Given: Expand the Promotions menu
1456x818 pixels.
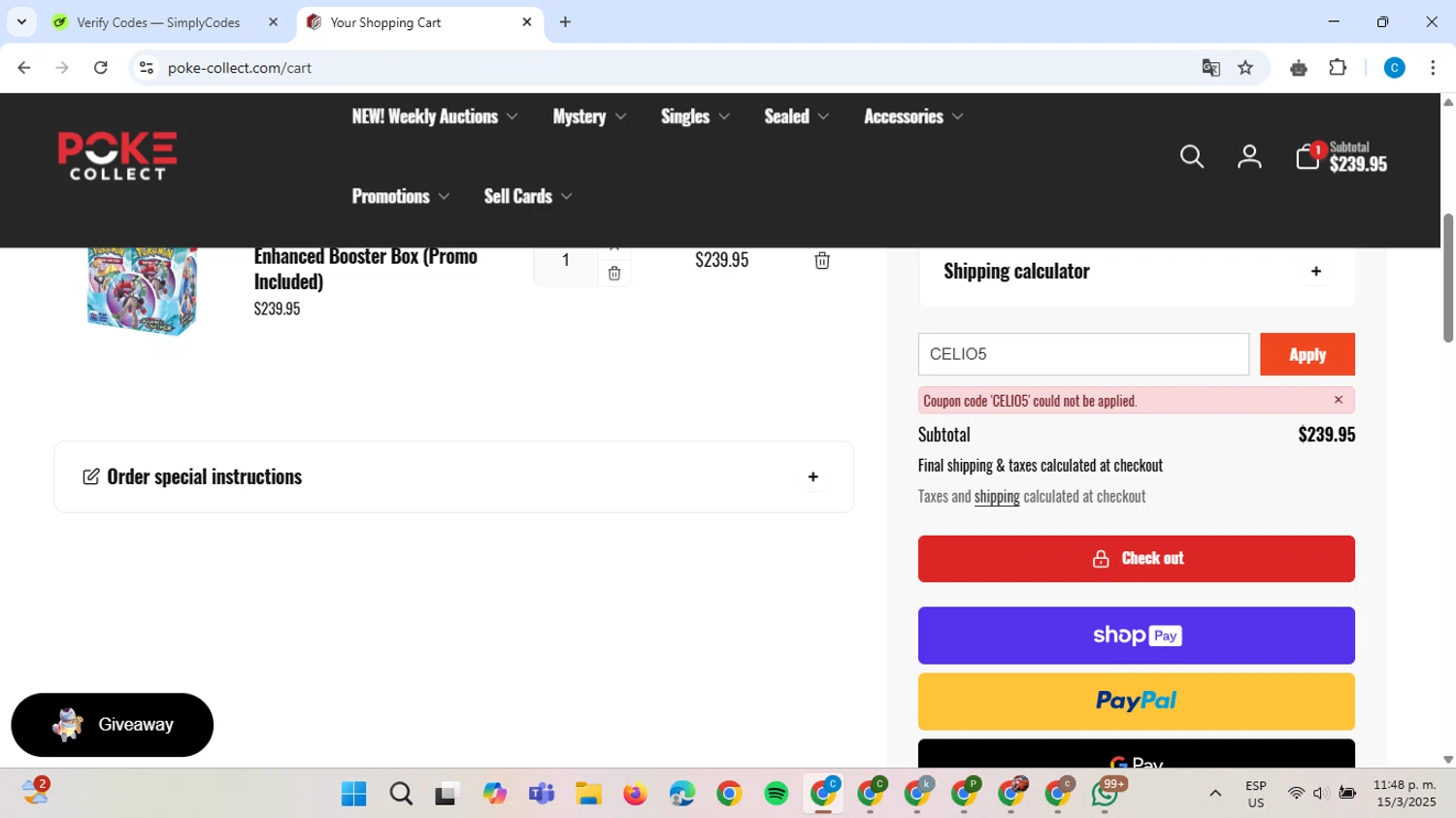Looking at the screenshot, I should pyautogui.click(x=400, y=196).
